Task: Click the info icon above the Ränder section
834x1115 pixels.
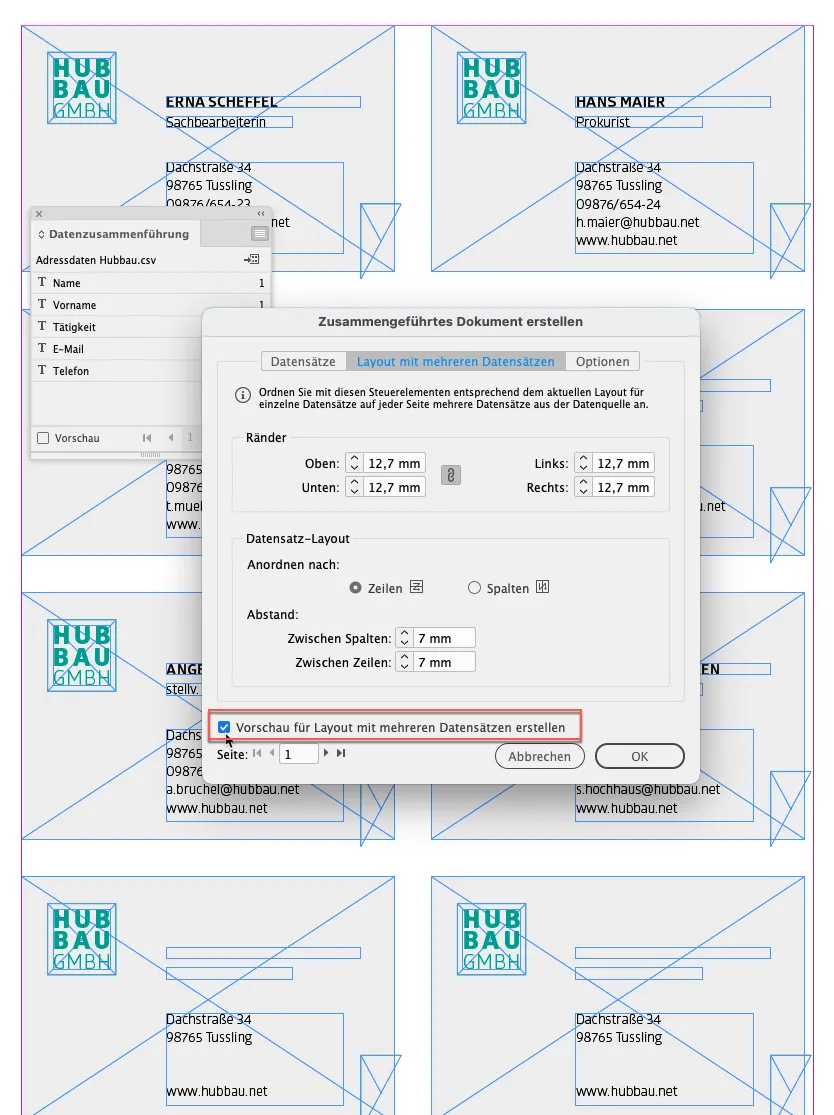Action: pyautogui.click(x=241, y=394)
